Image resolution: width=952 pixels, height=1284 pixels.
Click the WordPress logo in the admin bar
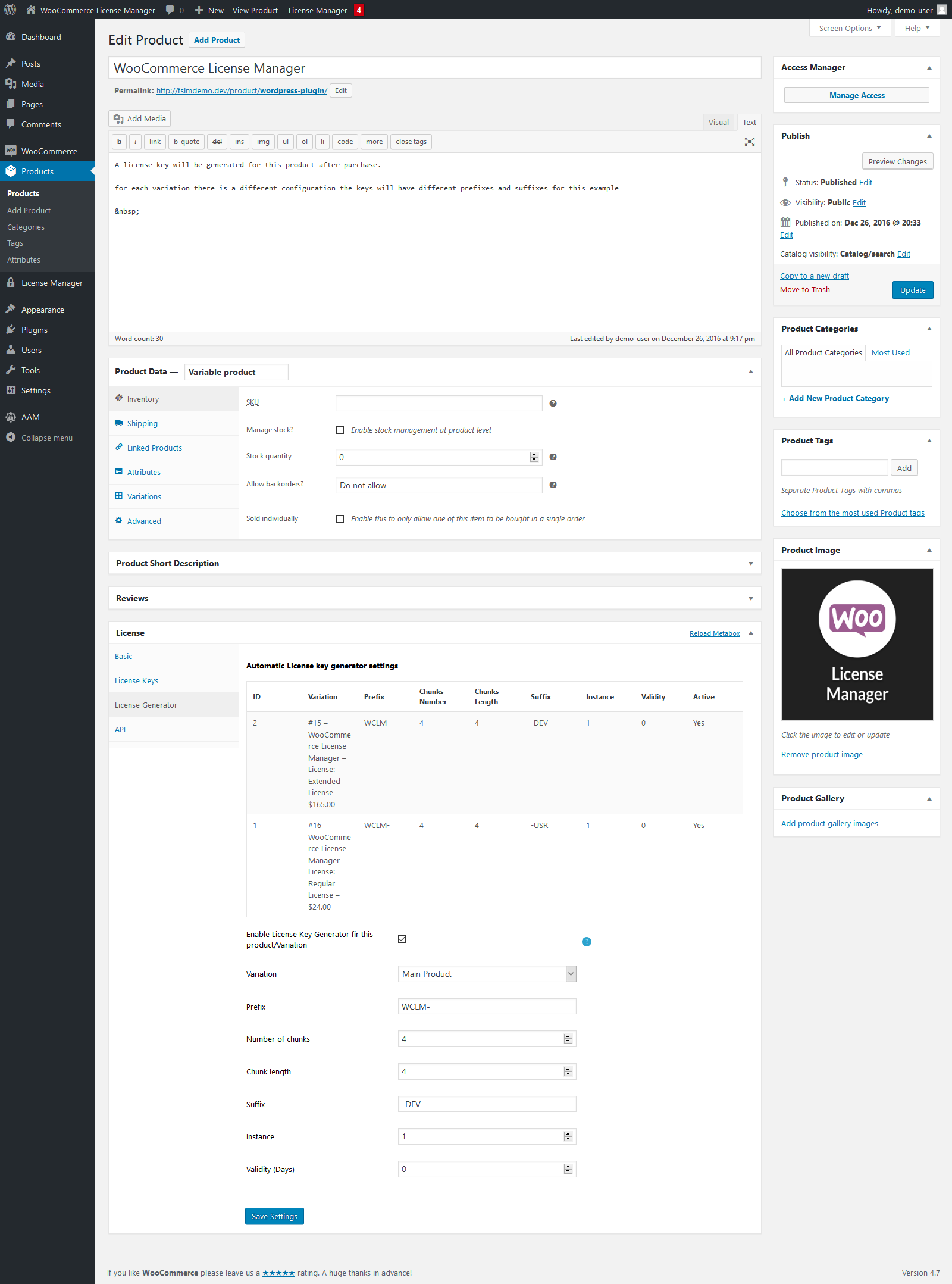10,10
